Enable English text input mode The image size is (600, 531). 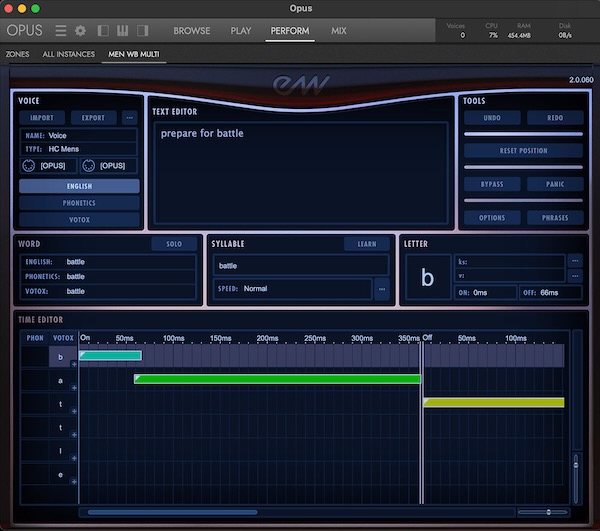coord(79,186)
